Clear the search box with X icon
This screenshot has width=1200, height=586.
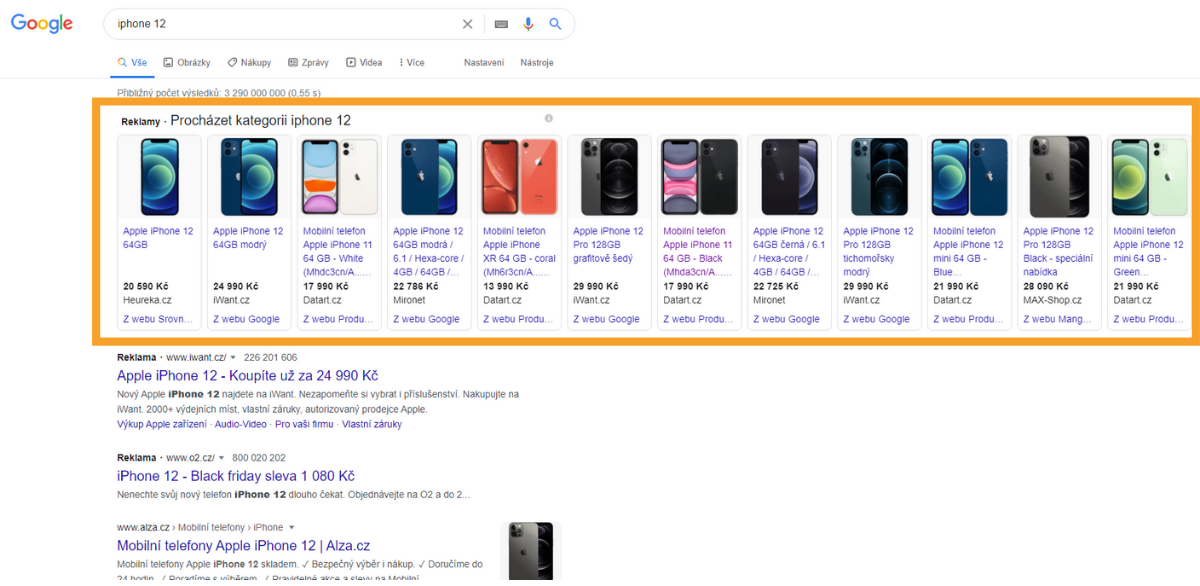467,24
